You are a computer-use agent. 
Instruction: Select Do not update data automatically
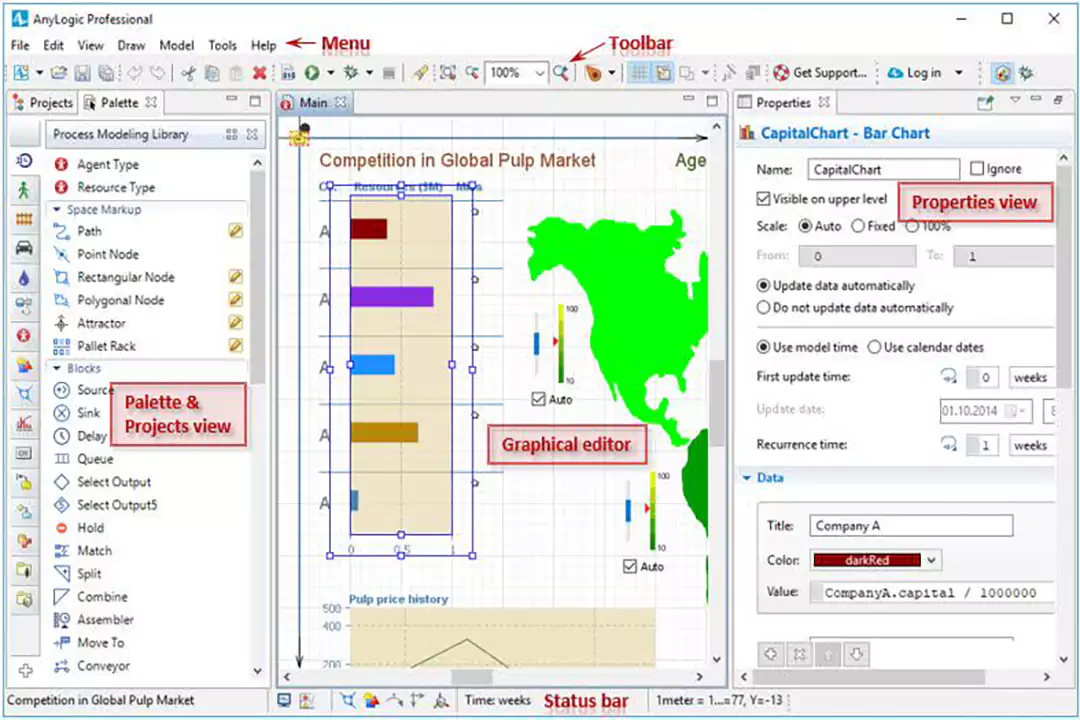pyautogui.click(x=763, y=307)
